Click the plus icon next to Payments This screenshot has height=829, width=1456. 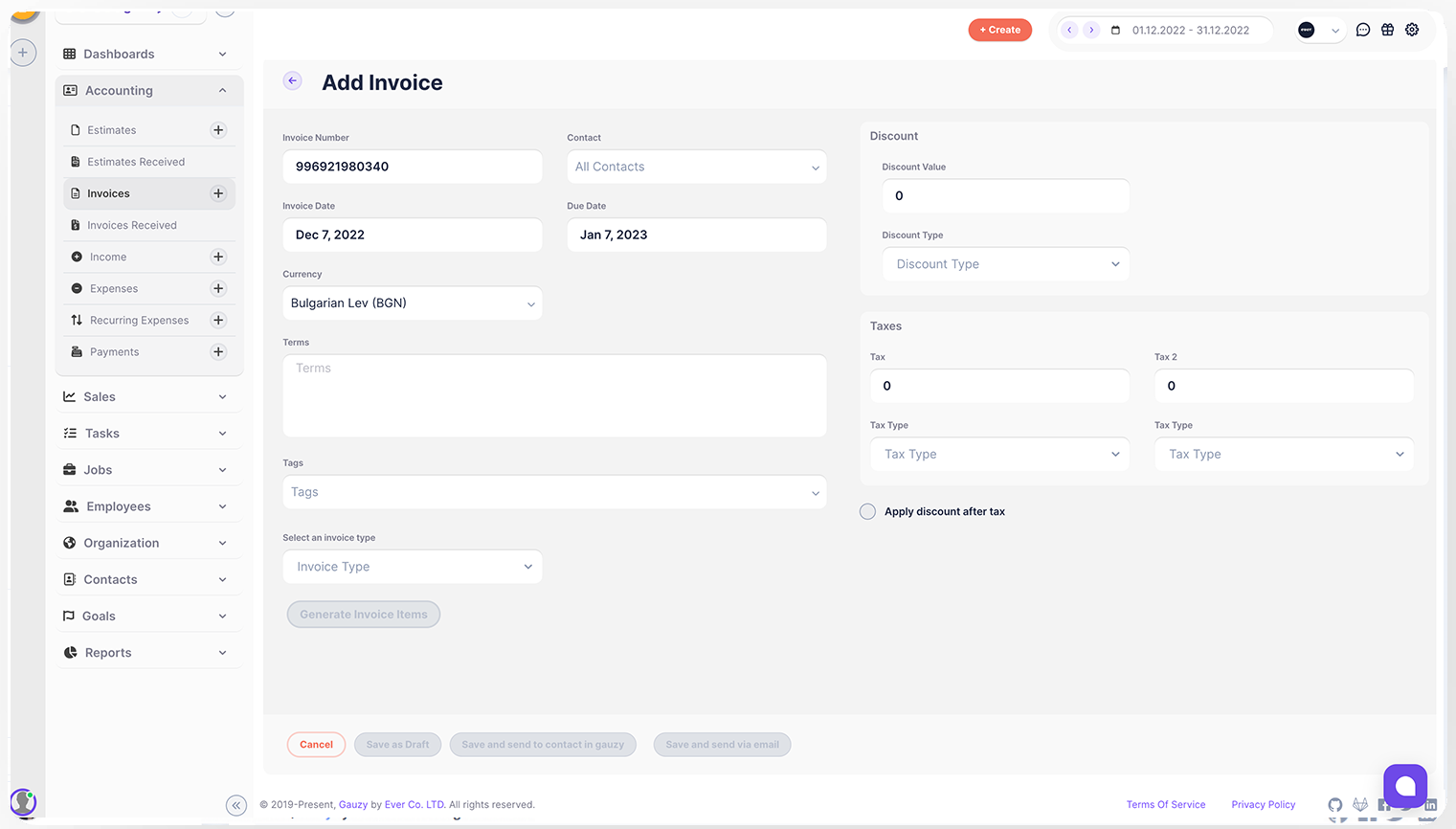pyautogui.click(x=218, y=351)
